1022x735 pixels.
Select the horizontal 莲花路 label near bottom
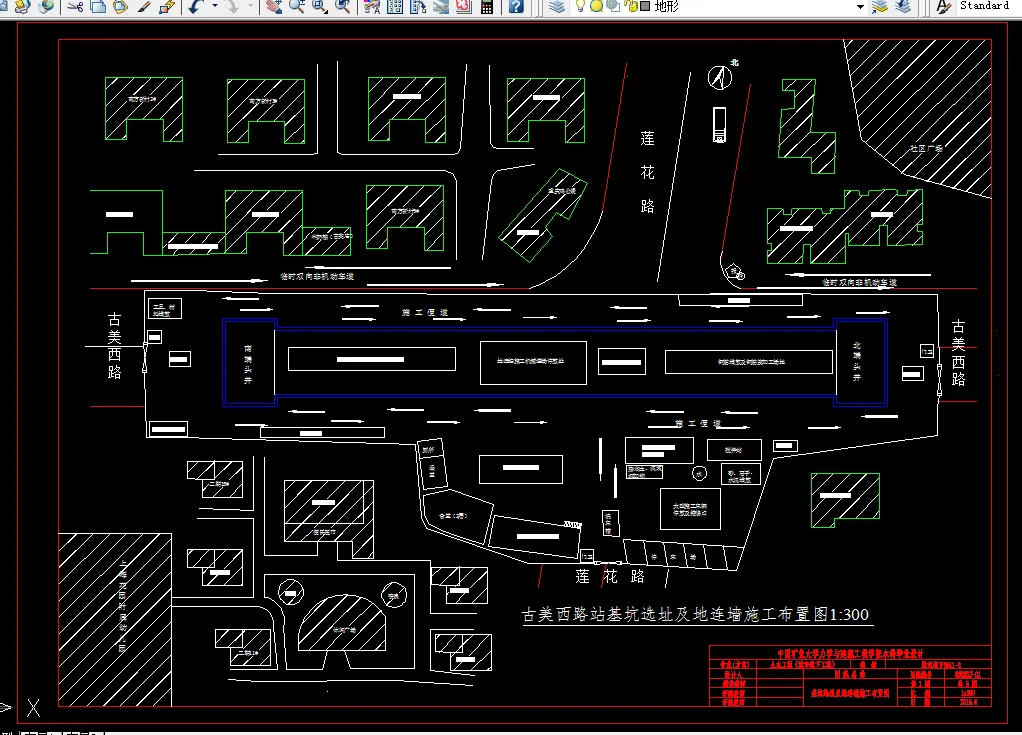[609, 576]
